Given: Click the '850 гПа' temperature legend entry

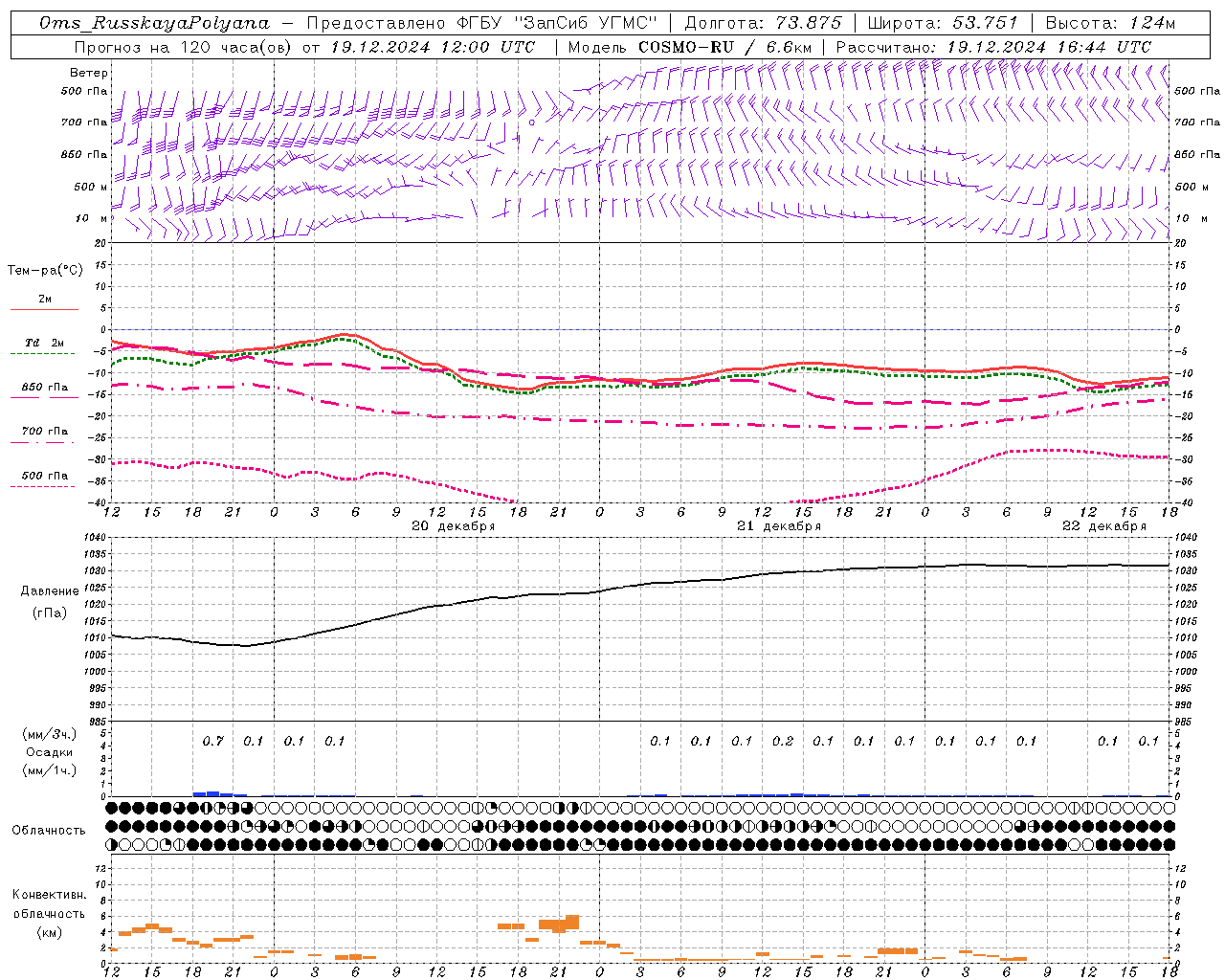Looking at the screenshot, I should coord(45,388).
